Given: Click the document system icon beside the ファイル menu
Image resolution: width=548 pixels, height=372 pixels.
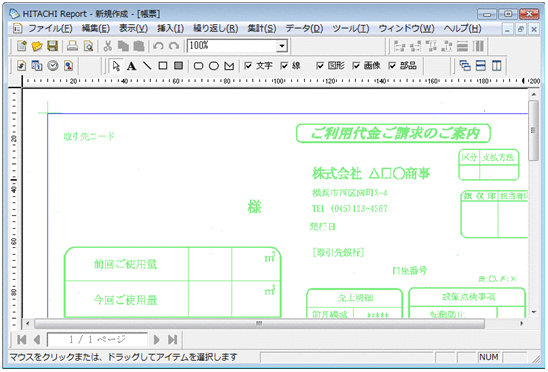Looking at the screenshot, I should 17,28.
